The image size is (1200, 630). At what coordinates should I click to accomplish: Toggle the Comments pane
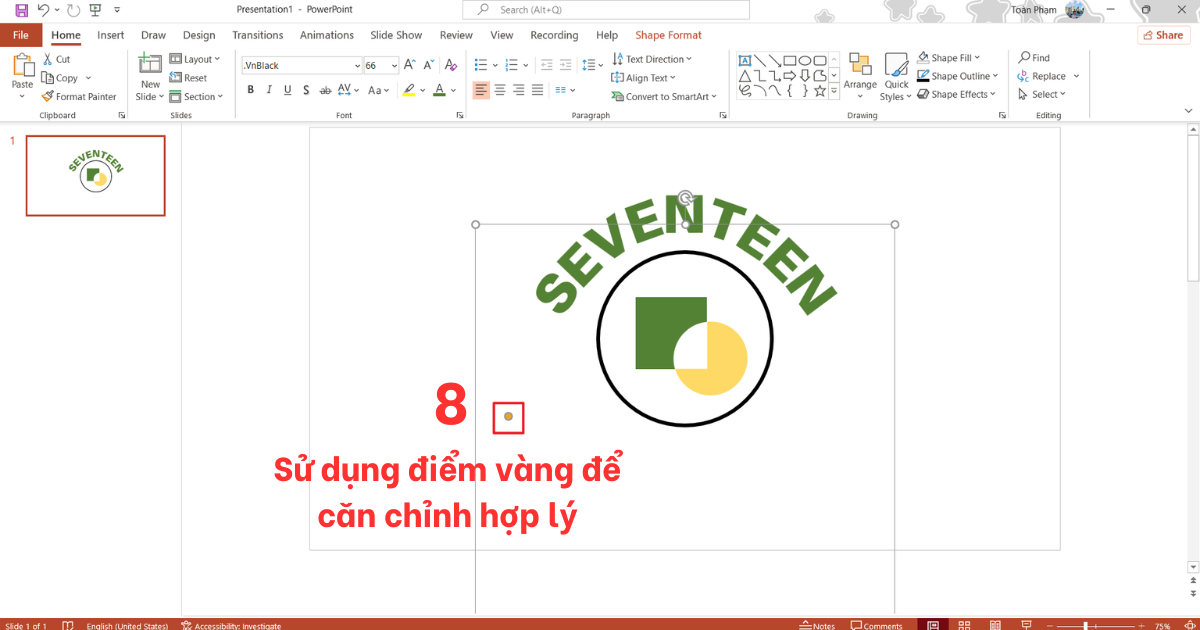pos(875,626)
